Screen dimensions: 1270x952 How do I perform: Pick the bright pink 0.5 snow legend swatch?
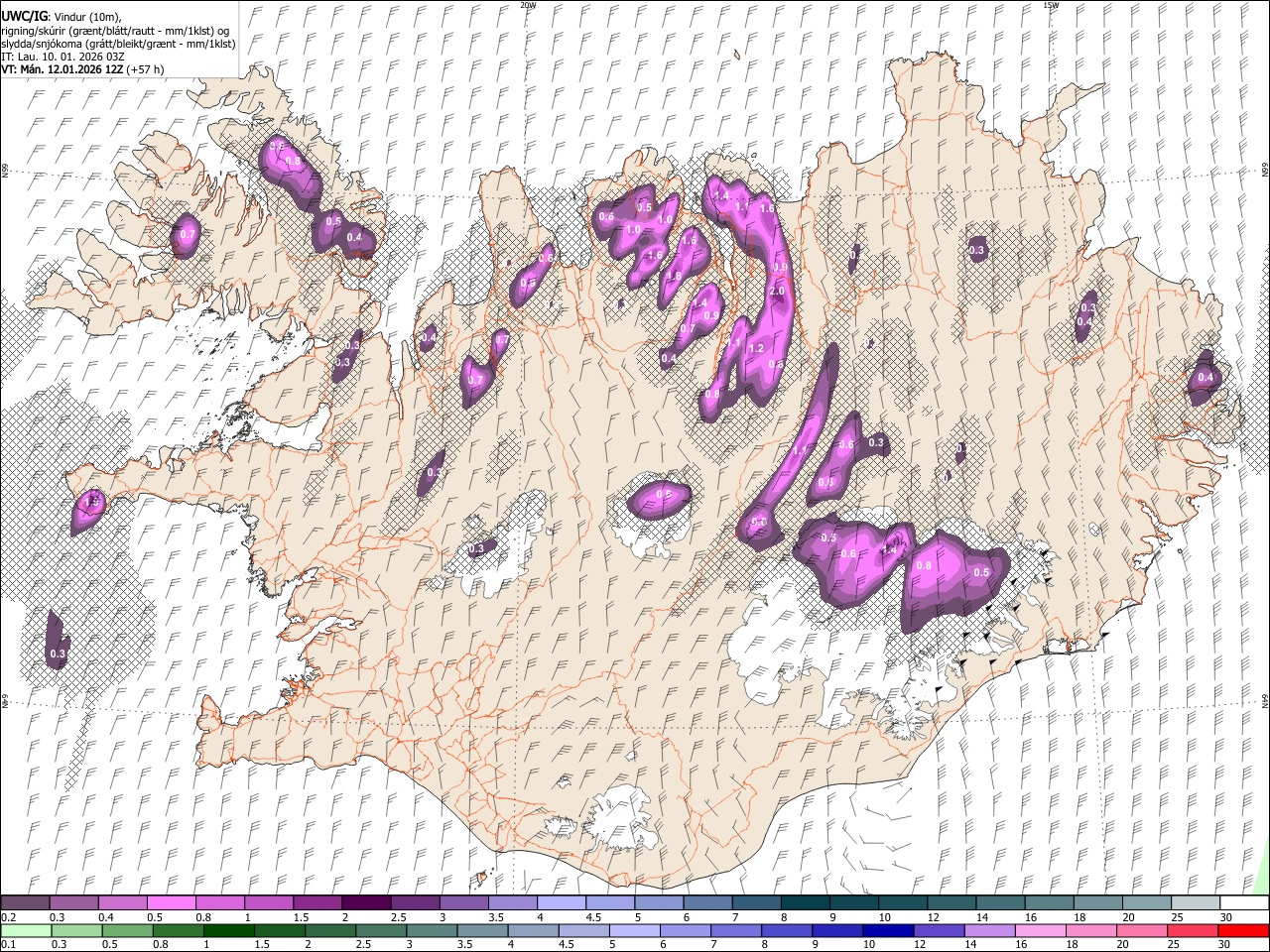[171, 903]
